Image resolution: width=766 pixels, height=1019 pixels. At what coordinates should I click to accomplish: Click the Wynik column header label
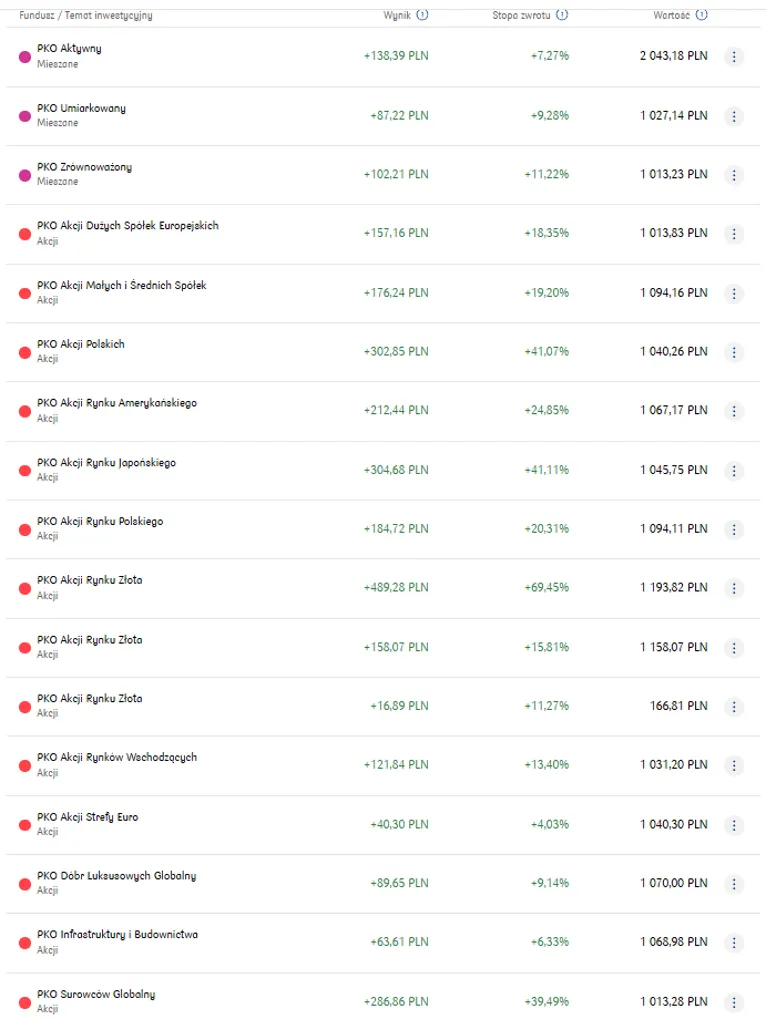point(397,15)
